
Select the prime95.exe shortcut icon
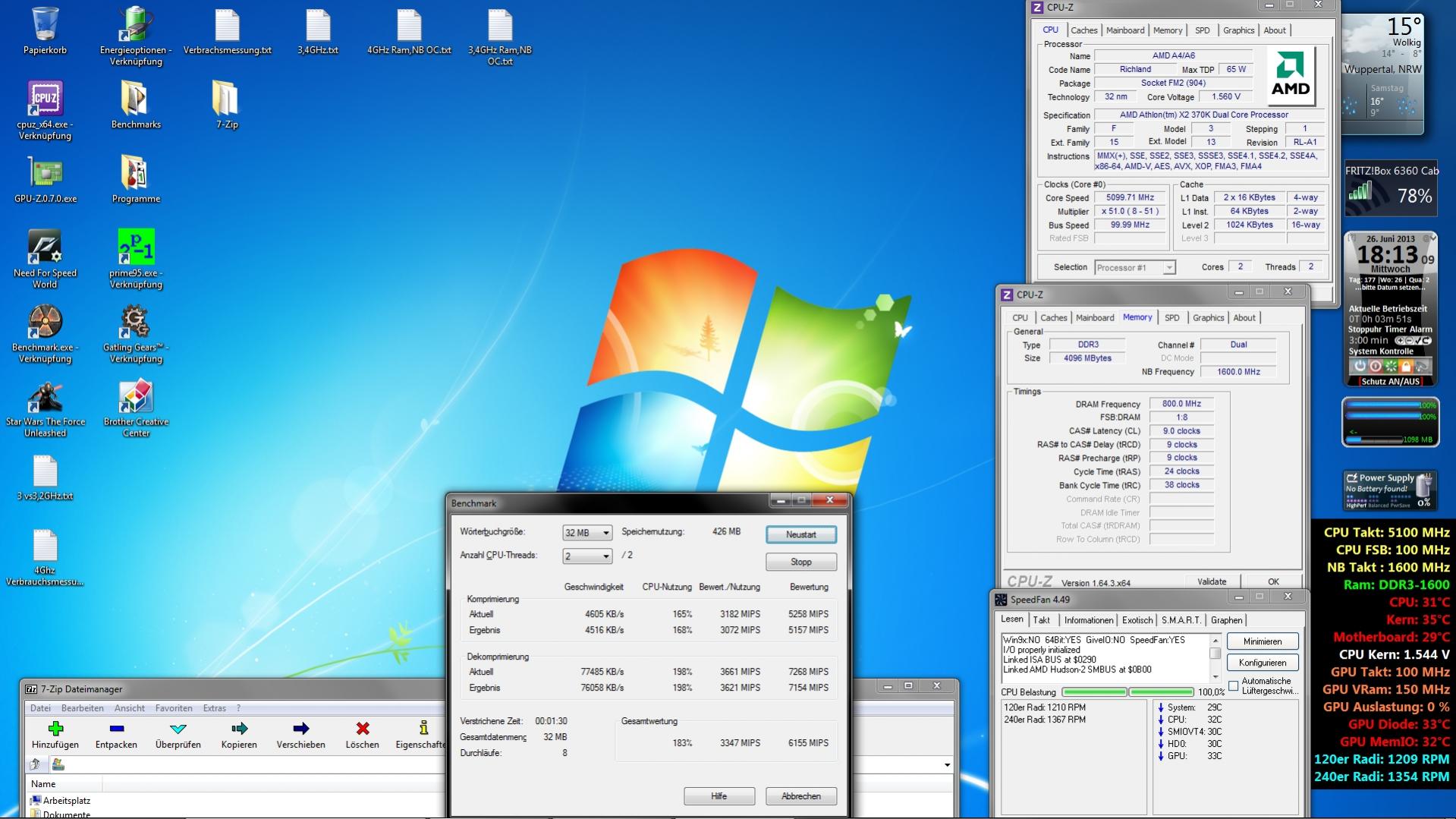click(x=136, y=247)
